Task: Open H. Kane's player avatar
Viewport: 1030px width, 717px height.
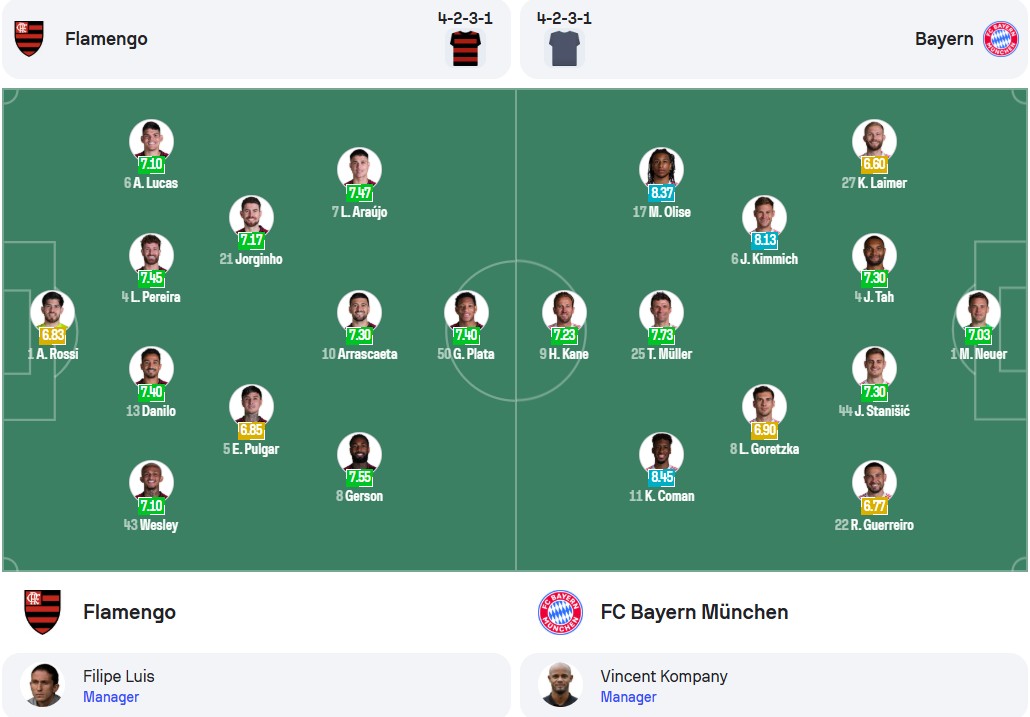Action: pos(564,312)
